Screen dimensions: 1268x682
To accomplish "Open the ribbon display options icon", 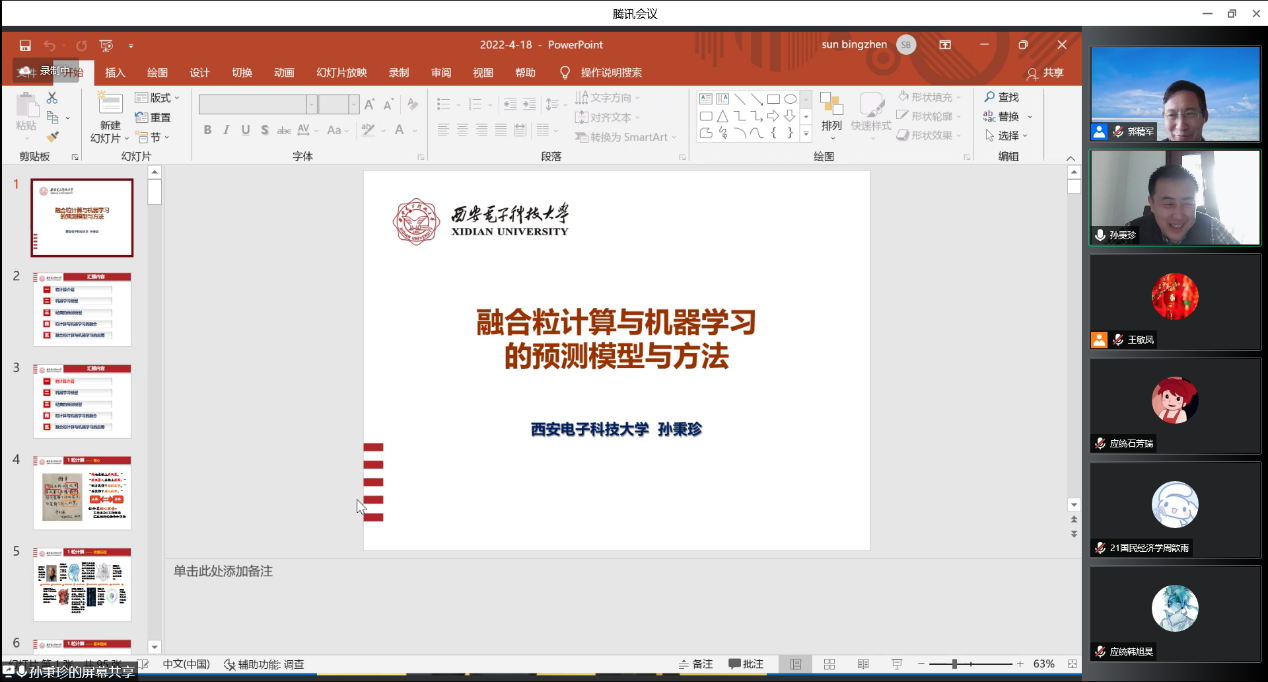I will click(945, 45).
